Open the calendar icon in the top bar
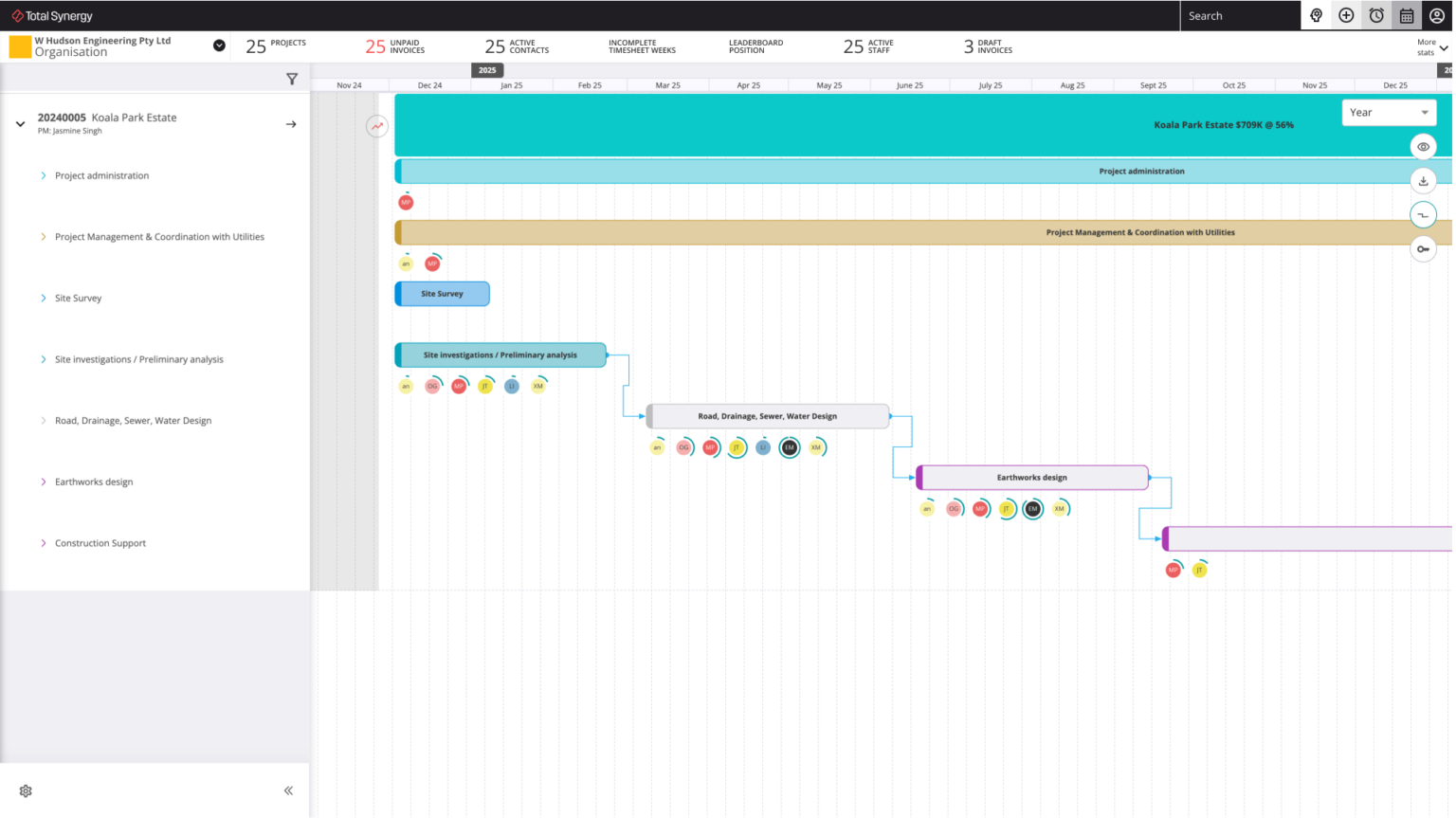Viewport: 1456px width, 818px height. click(1406, 15)
